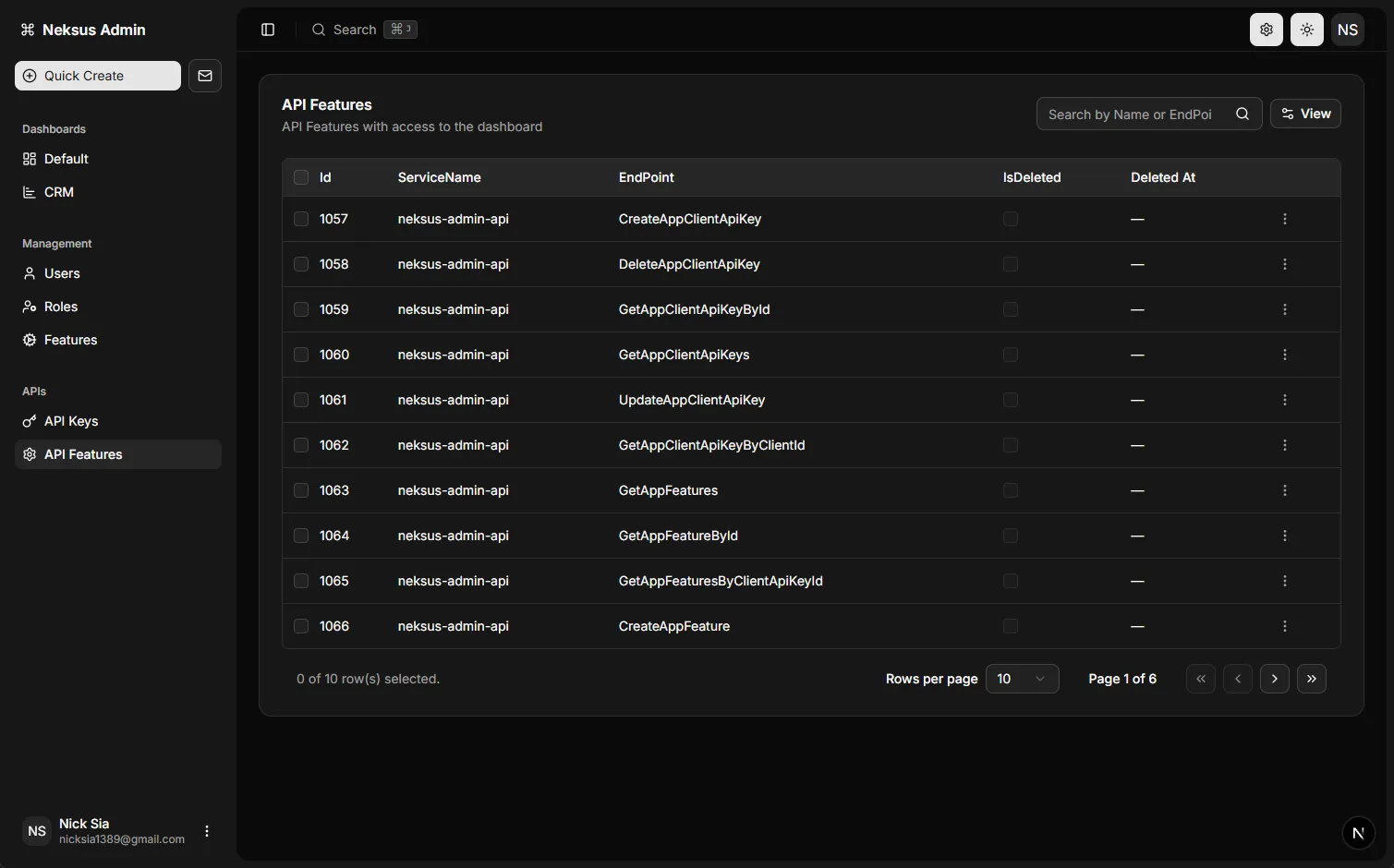The height and width of the screenshot is (868, 1394).
Task: Select row 1061 checkbox
Action: (301, 400)
